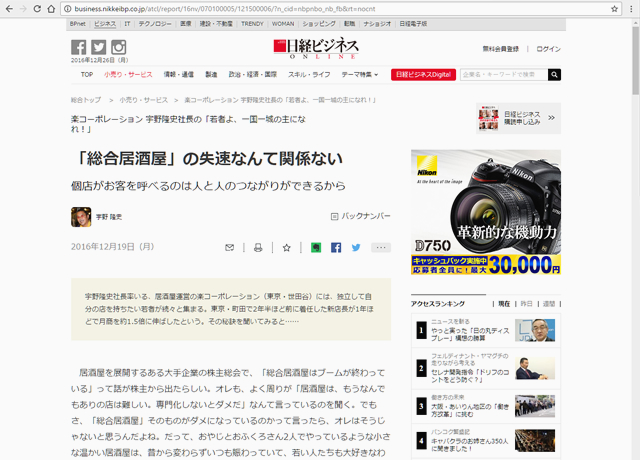Open the Nikon D750 camera advertisement
This screenshot has height=460, width=640.
tap(485, 213)
